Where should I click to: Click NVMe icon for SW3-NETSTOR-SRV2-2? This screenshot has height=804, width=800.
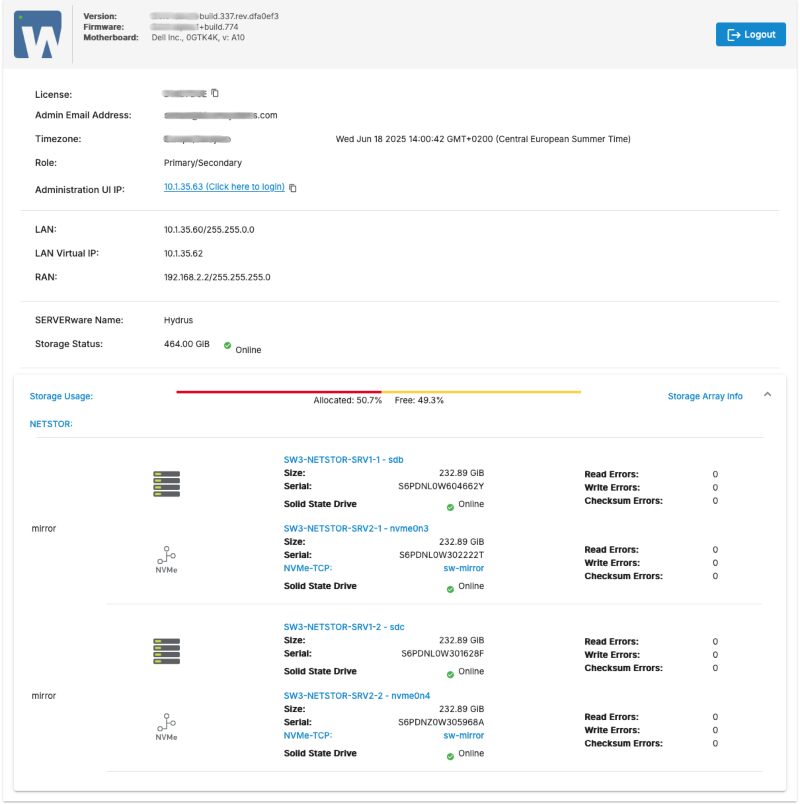point(166,727)
